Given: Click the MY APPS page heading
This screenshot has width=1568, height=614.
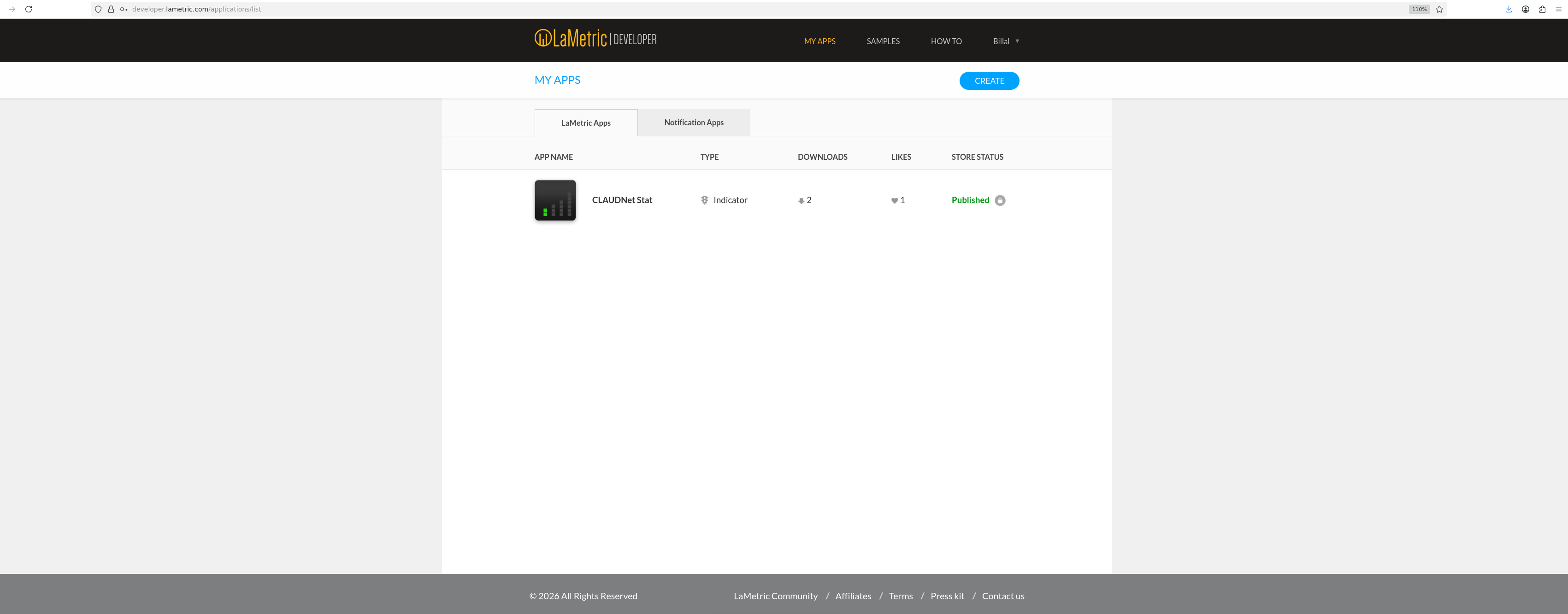Looking at the screenshot, I should (x=557, y=80).
